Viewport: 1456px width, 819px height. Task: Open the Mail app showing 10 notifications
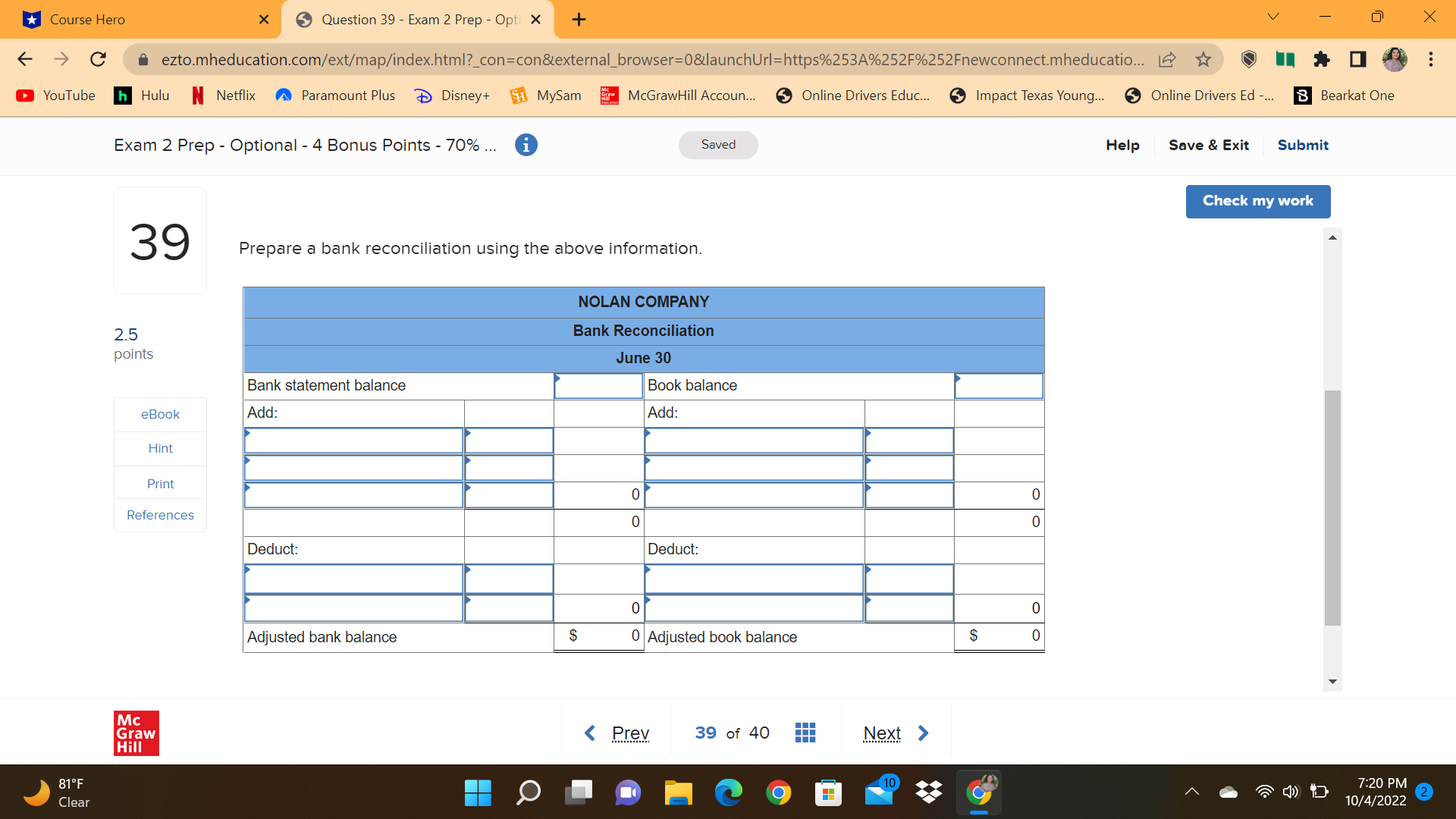point(878,792)
